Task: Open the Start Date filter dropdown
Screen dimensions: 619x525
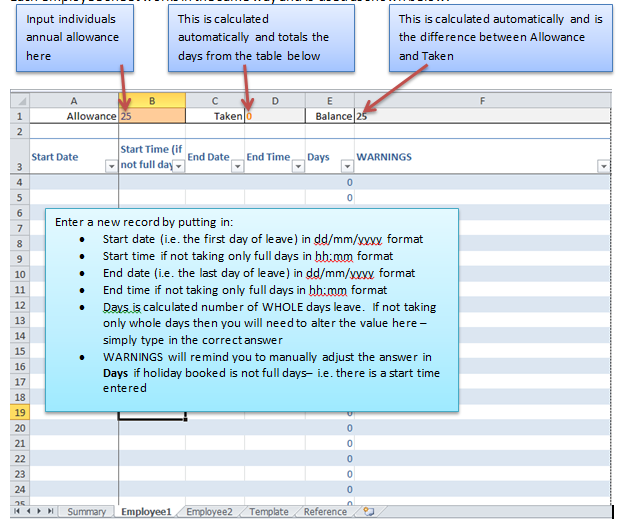Action: tap(110, 166)
